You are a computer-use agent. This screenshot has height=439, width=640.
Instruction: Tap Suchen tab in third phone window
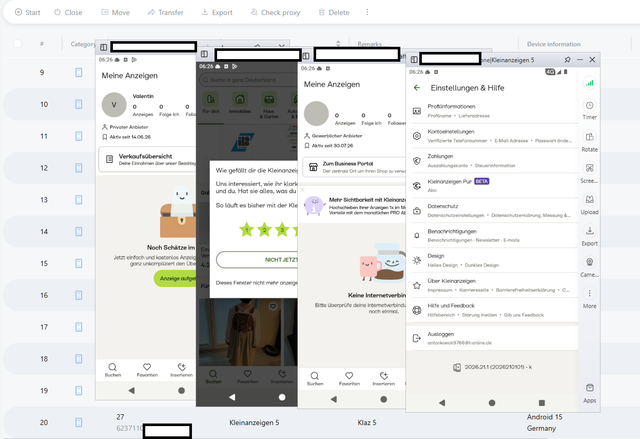click(x=315, y=379)
